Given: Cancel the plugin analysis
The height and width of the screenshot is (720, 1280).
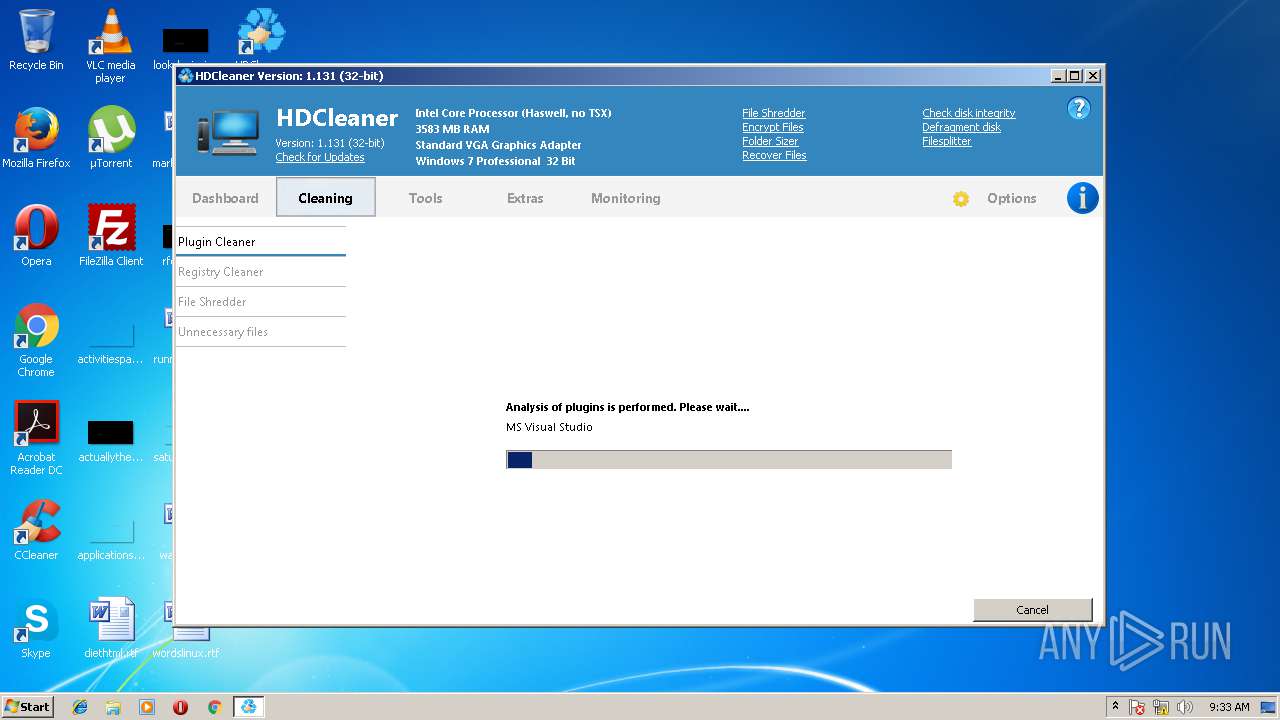Looking at the screenshot, I should pyautogui.click(x=1032, y=610).
